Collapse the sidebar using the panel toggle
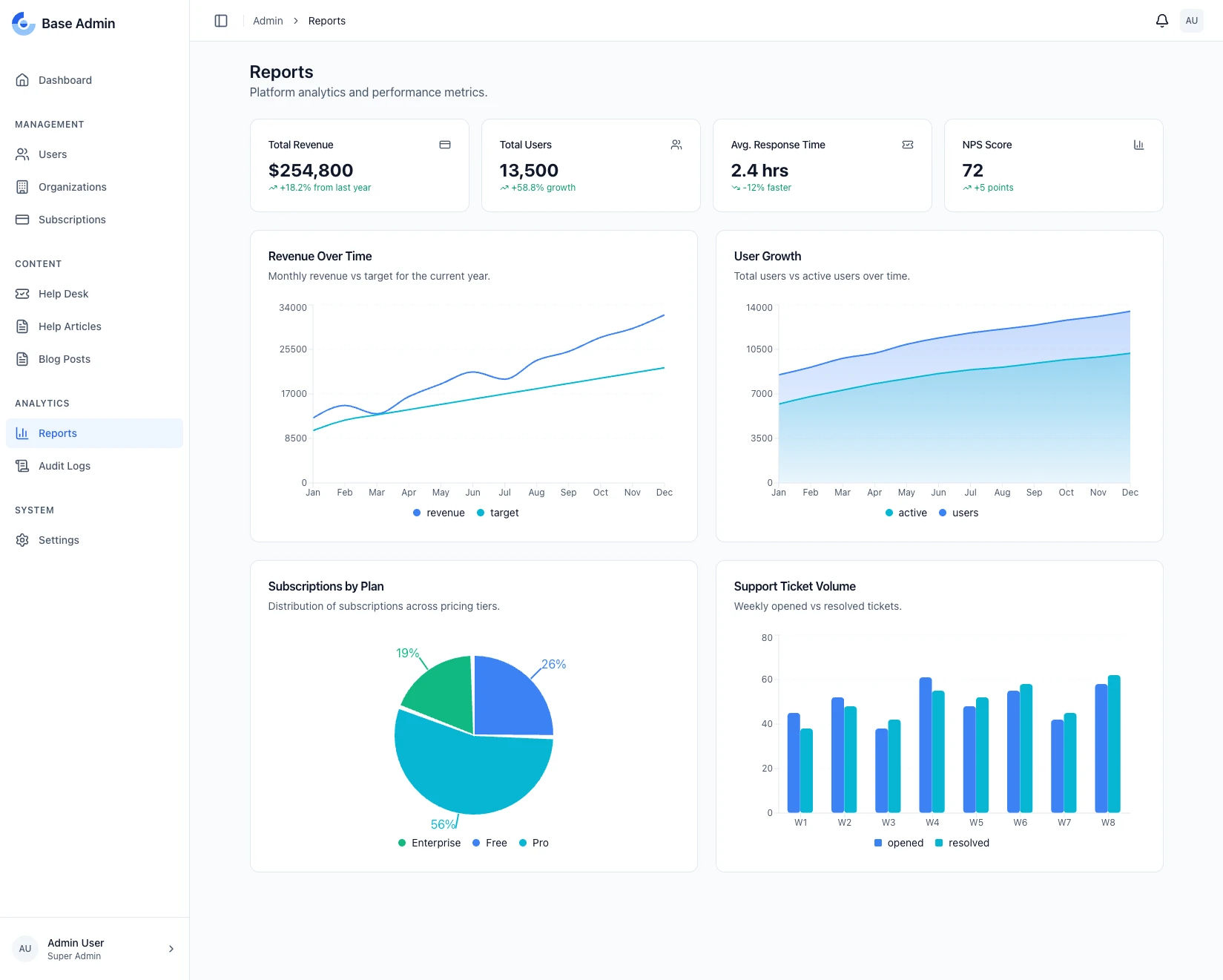1223x980 pixels. click(x=220, y=21)
